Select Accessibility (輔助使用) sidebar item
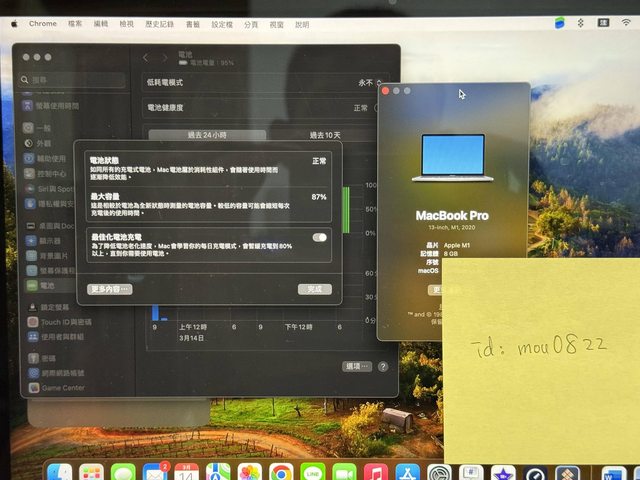 pos(45,158)
